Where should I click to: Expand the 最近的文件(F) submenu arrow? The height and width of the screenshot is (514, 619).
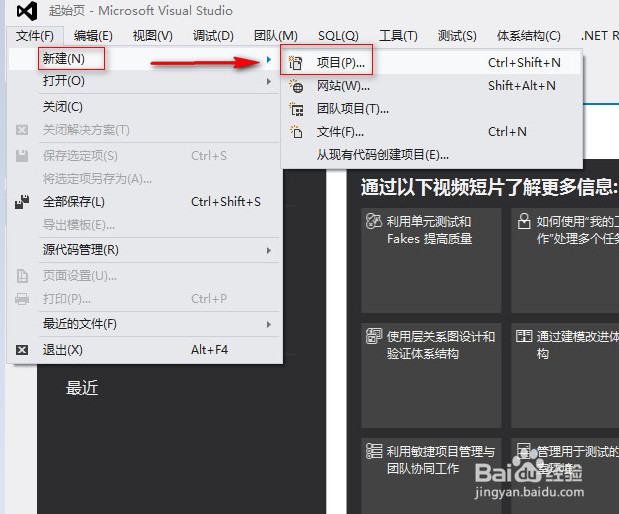(x=269, y=325)
